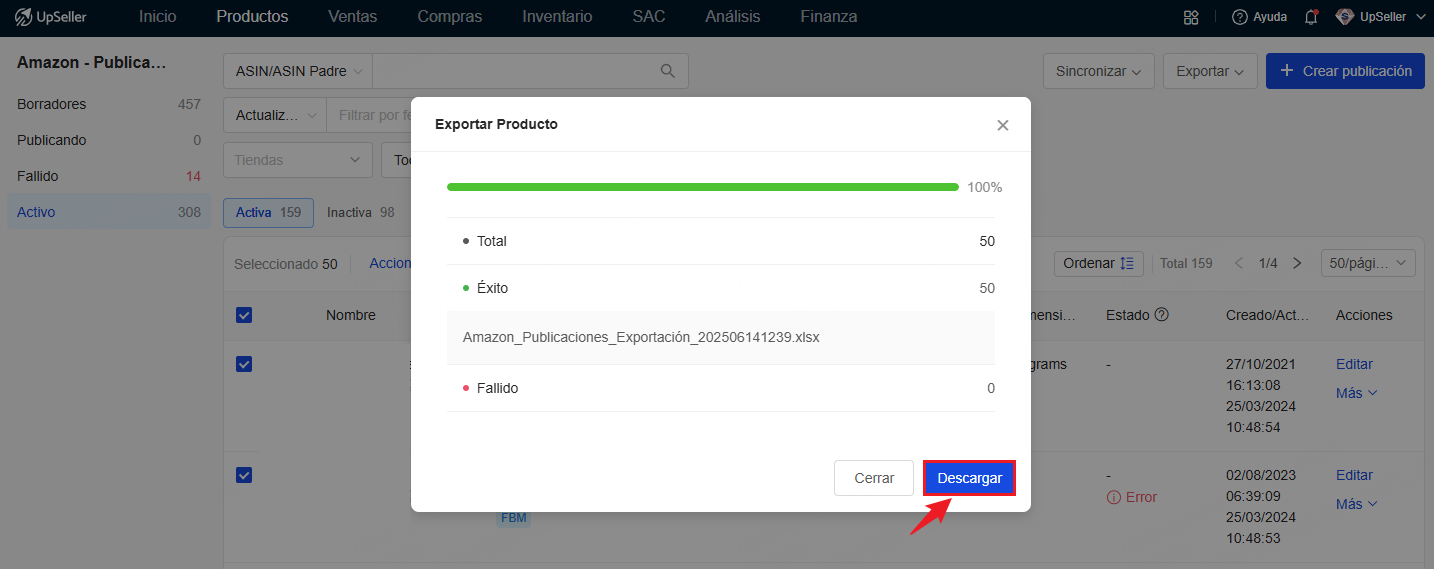Open the Inicio menu
This screenshot has height=569, width=1434.
pos(158,17)
